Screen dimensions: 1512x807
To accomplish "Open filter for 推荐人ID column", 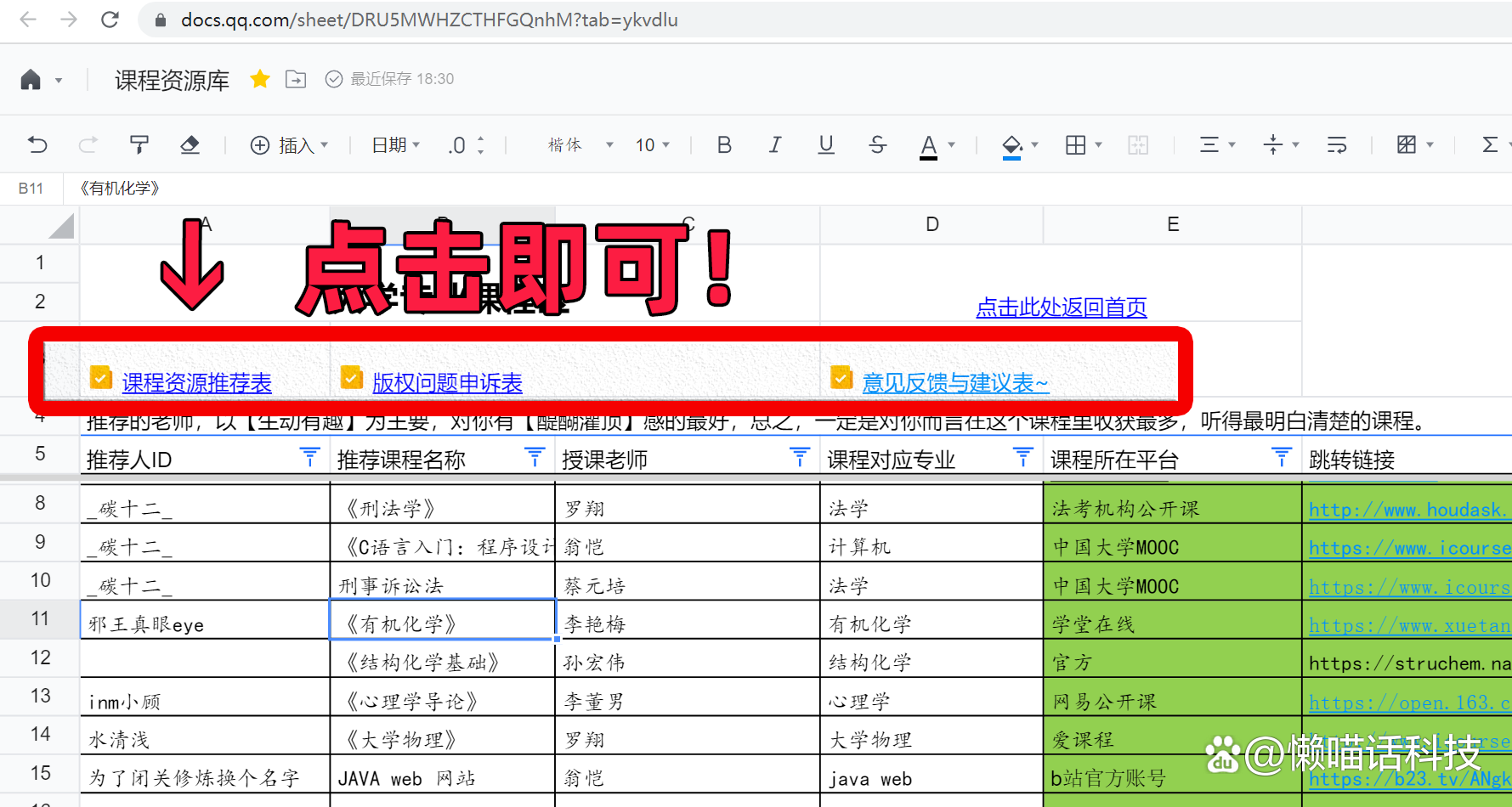I will click(310, 458).
